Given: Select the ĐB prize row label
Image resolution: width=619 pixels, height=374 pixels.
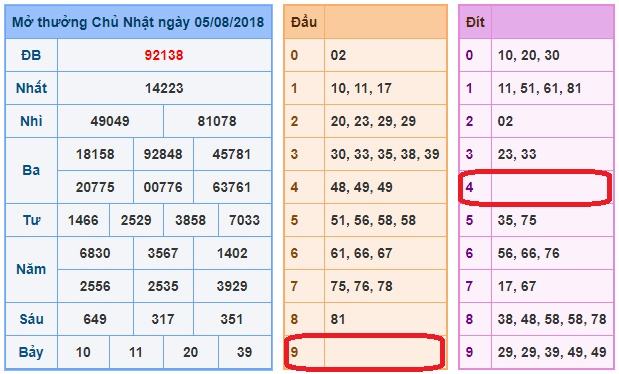Looking at the screenshot, I should 31,55.
